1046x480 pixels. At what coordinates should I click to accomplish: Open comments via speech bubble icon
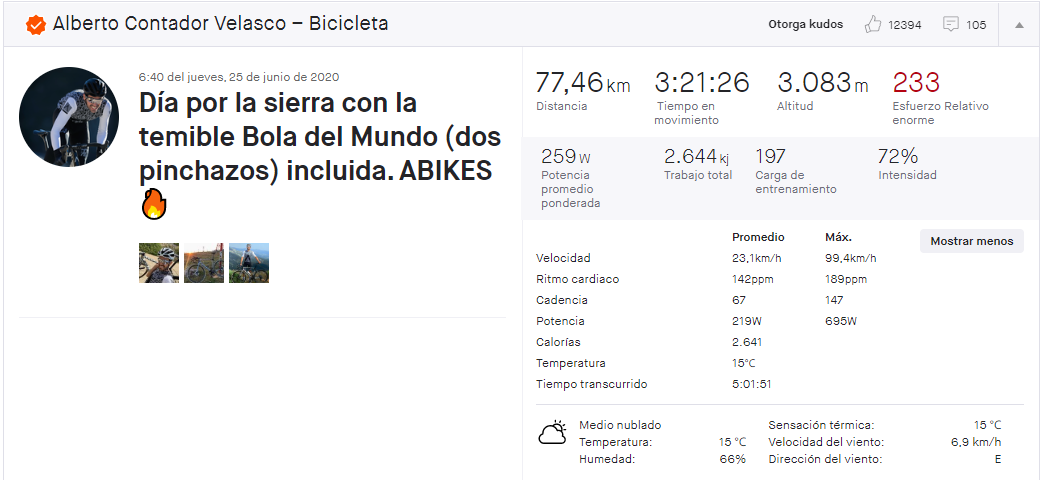coord(951,25)
